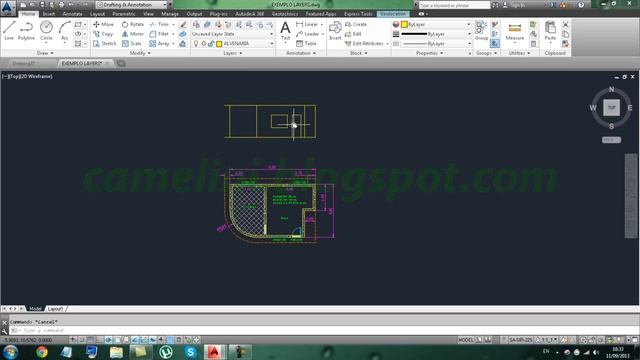Viewport: 640px width, 360px height.
Task: Click the Array tool
Action: click(159, 43)
